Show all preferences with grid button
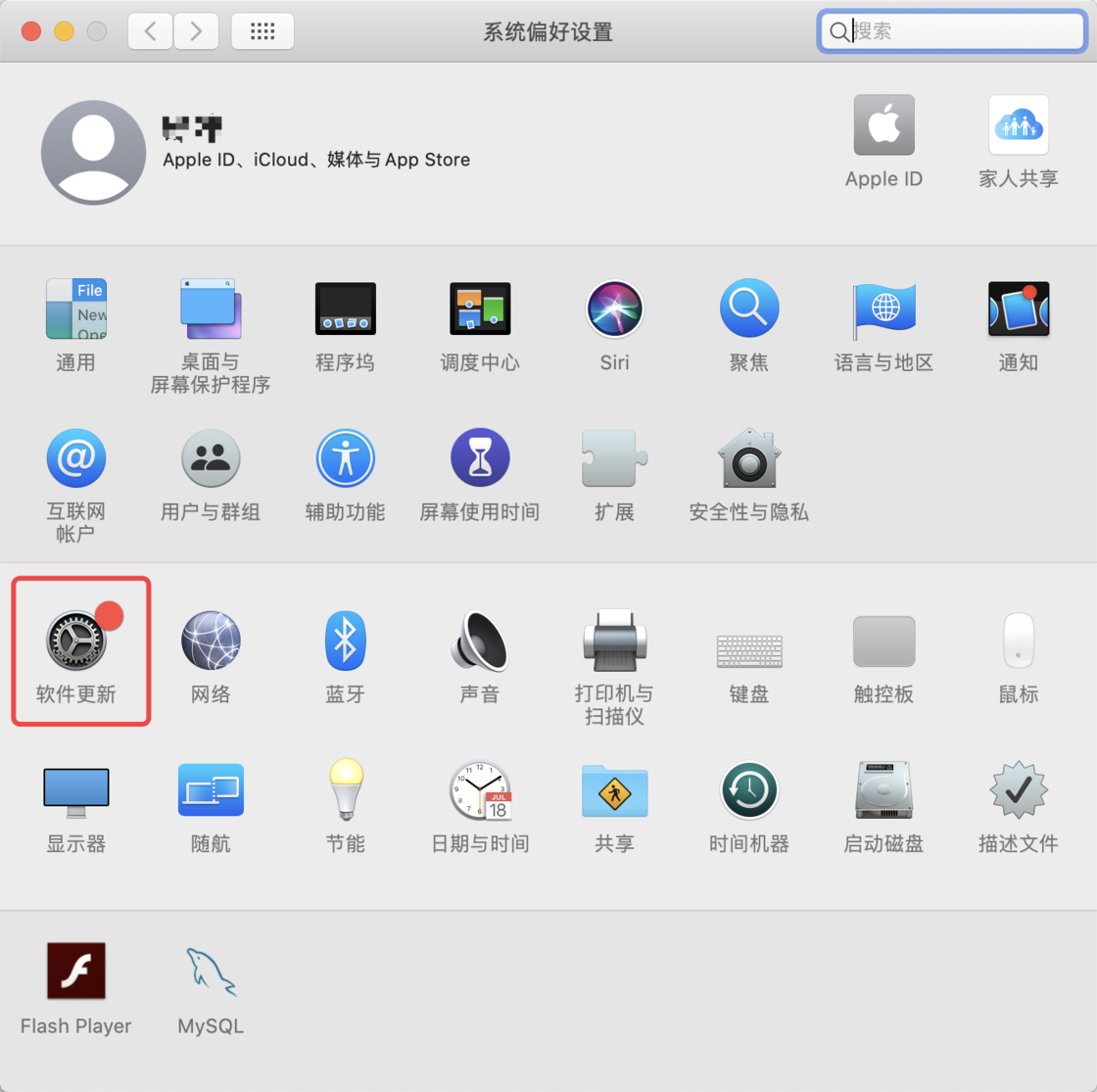 pos(262,31)
